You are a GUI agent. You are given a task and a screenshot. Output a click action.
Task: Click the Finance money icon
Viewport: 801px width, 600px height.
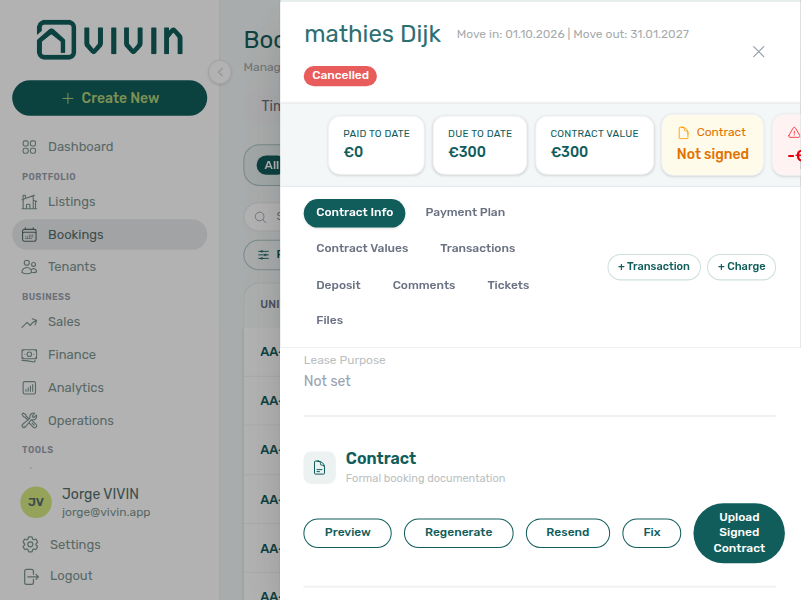point(29,355)
